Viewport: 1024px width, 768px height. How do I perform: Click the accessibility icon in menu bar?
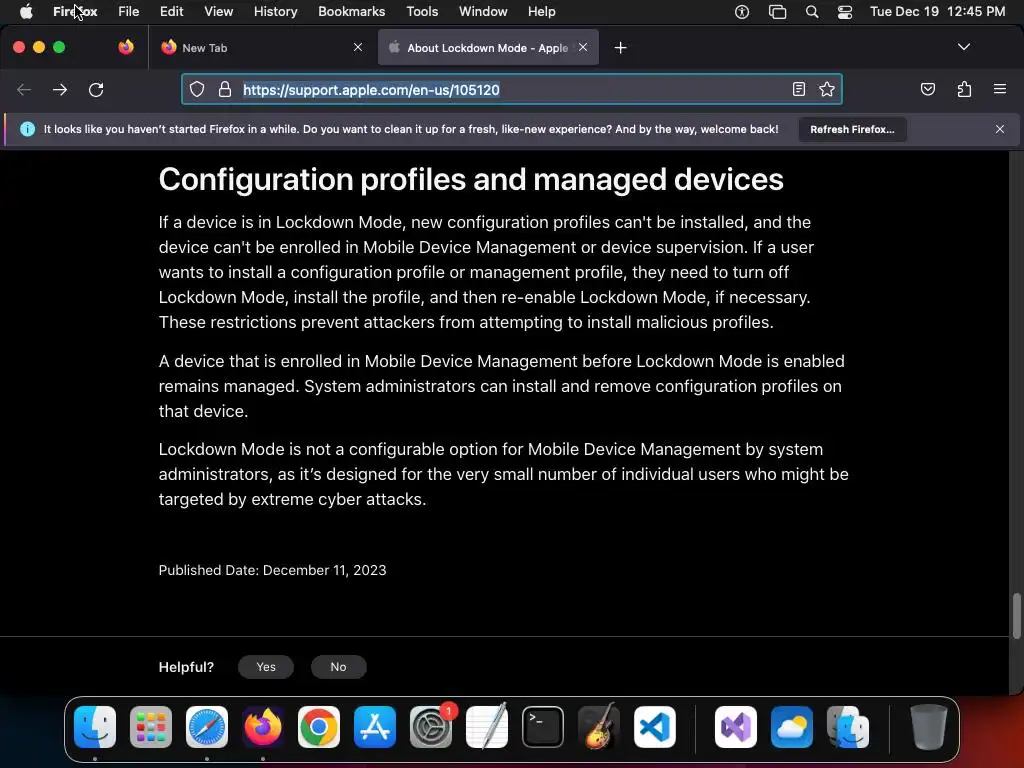click(742, 12)
